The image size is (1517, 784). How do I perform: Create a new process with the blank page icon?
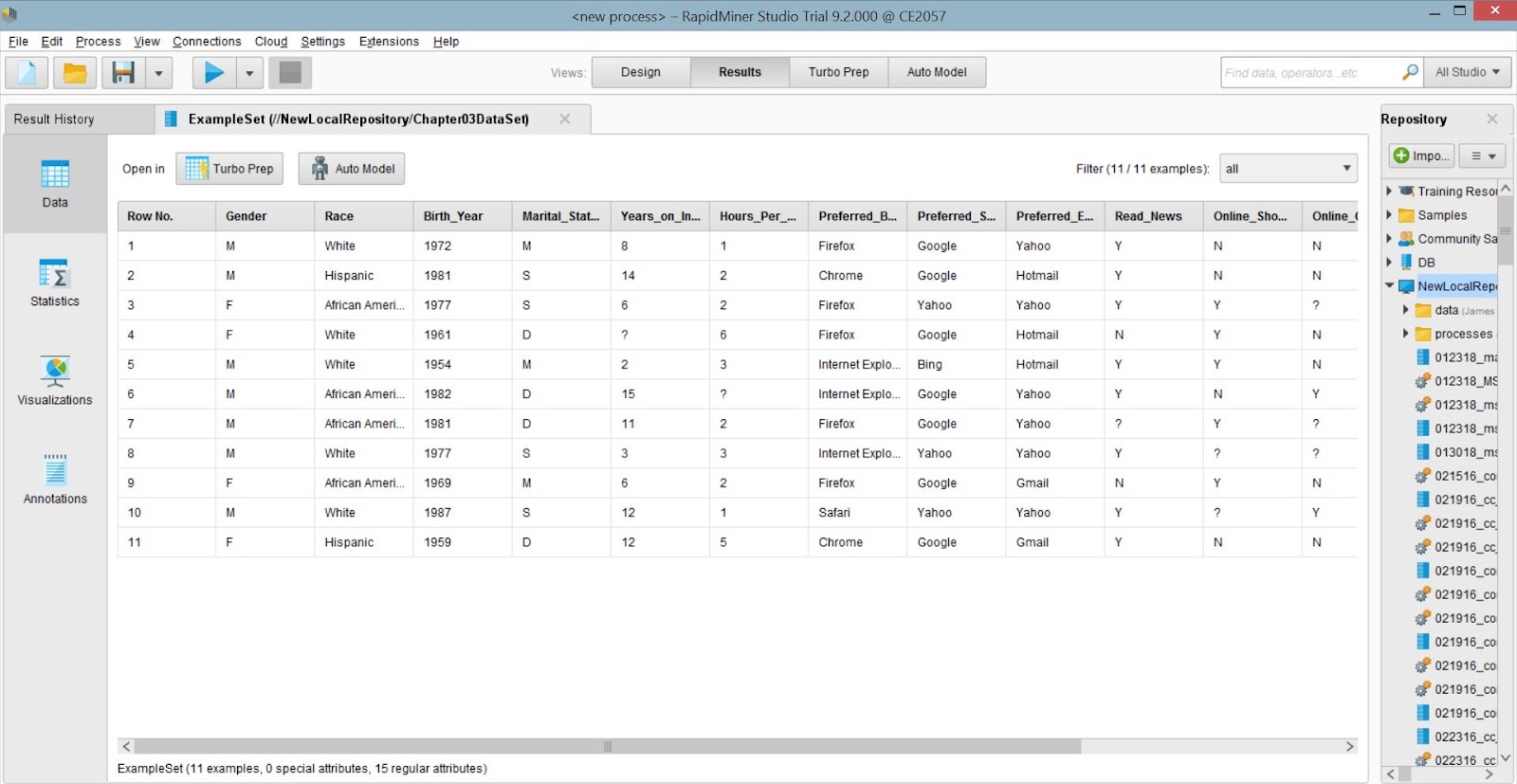tap(27, 73)
